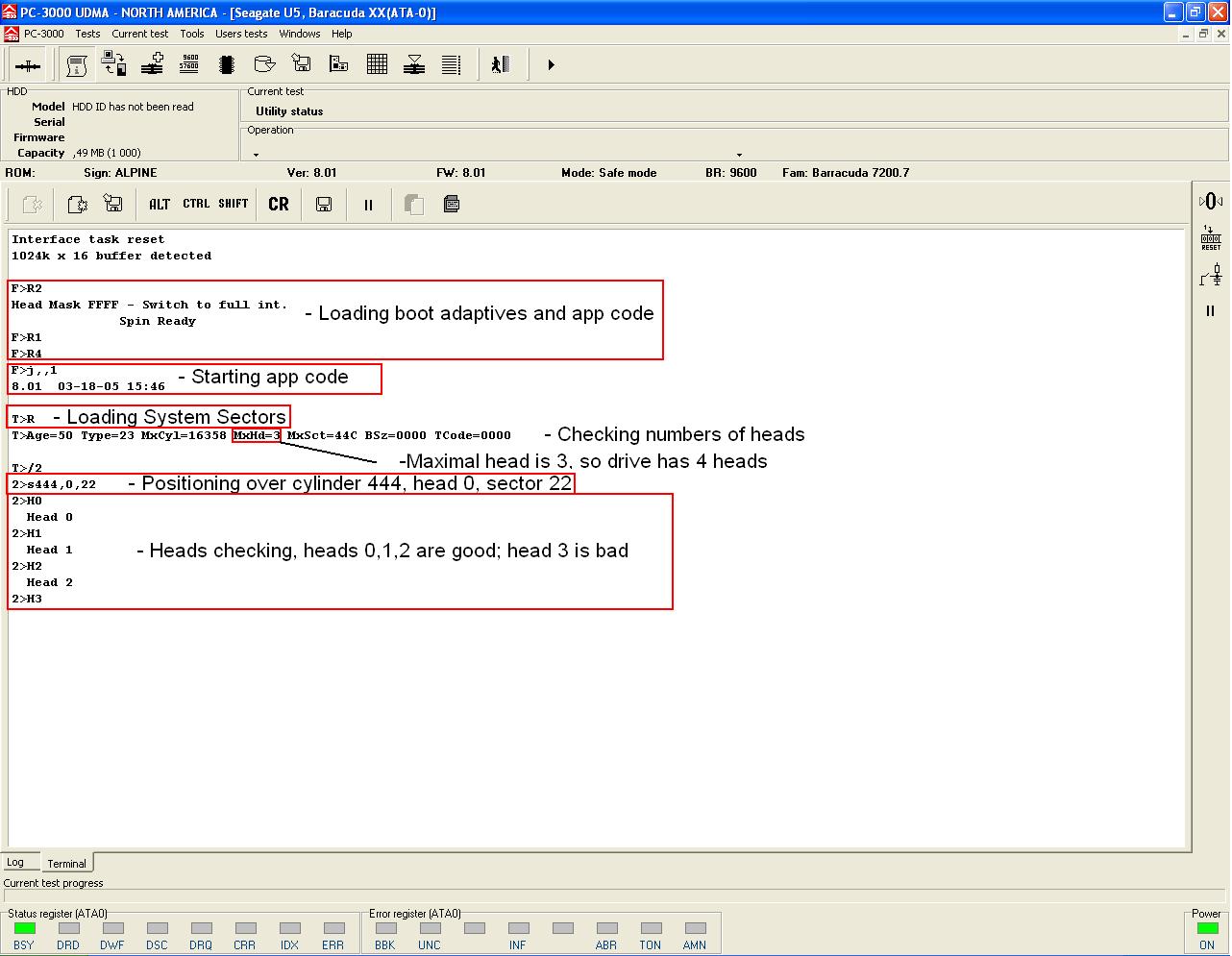Click the ROM chip icon

(227, 65)
